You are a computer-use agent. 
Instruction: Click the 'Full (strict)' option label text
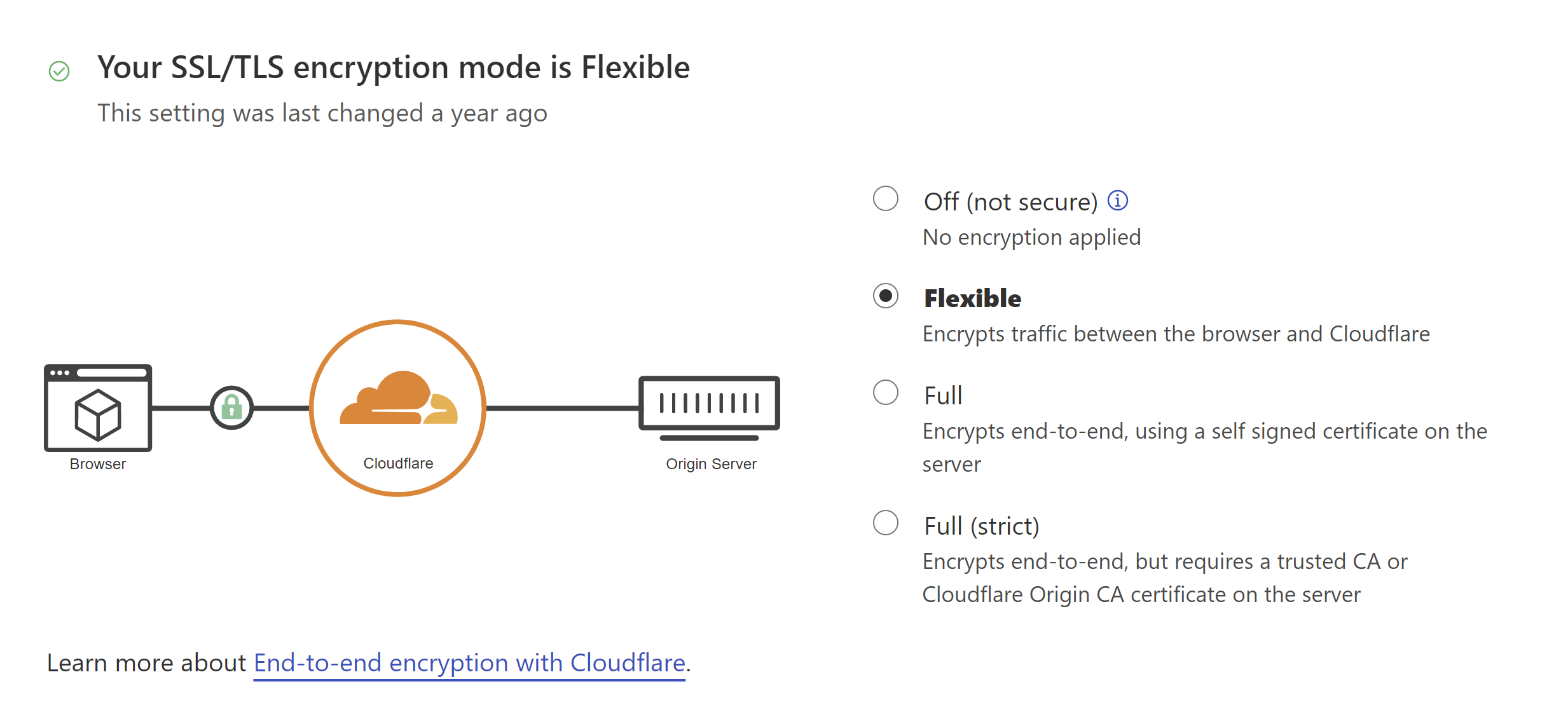click(x=981, y=526)
